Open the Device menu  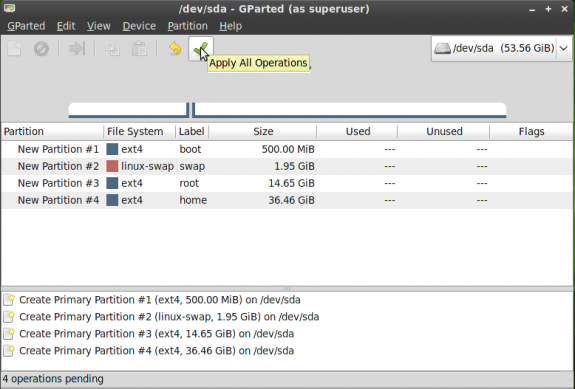pos(139,26)
